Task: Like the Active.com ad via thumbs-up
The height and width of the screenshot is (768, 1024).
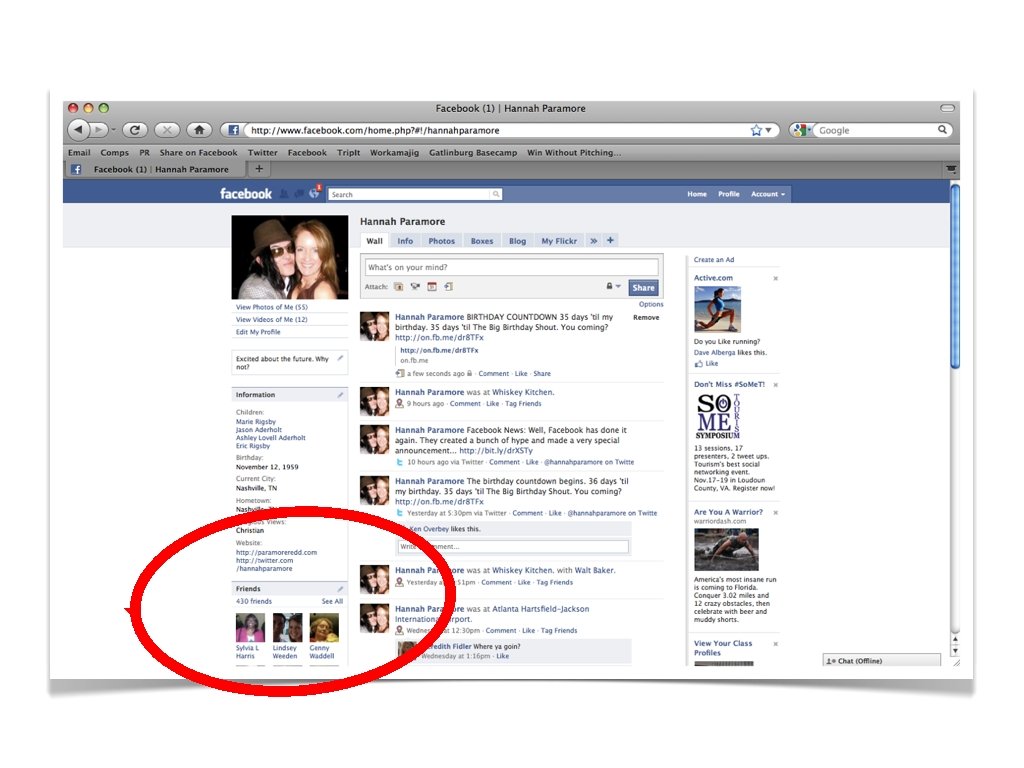Action: [699, 363]
